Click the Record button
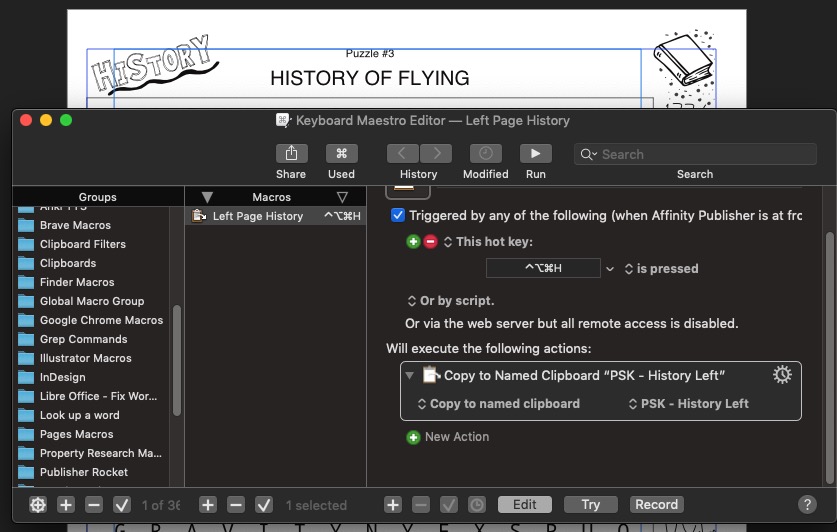Screen dimensions: 837x532 656,505
